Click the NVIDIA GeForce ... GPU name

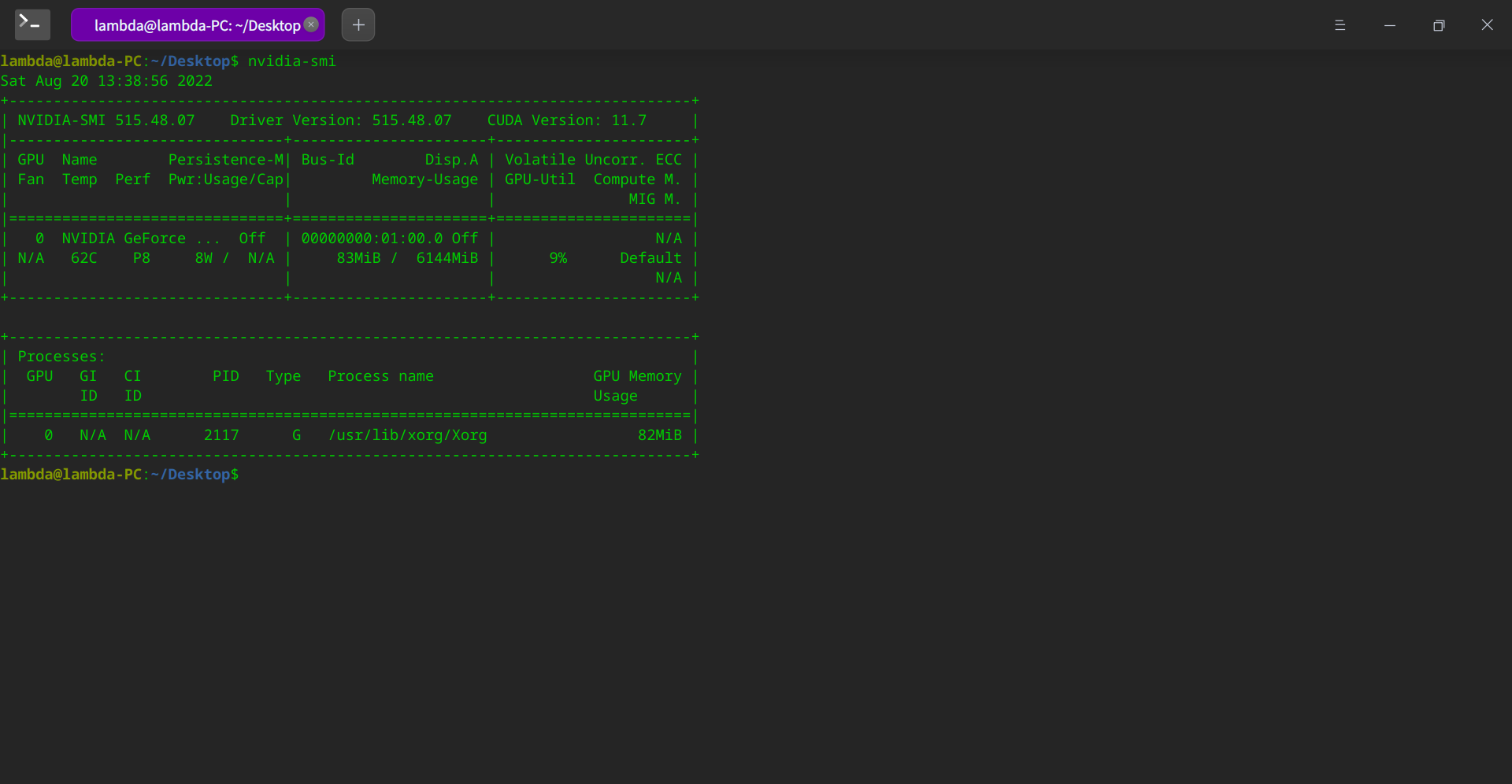pyautogui.click(x=141, y=239)
